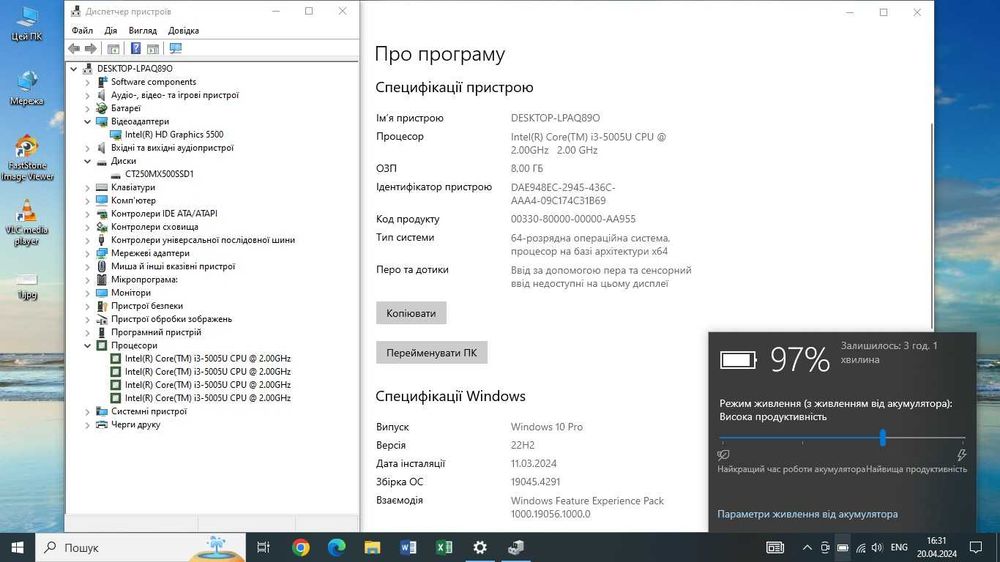The image size is (1000, 562).
Task: Expand the Батареї node
Action: [87, 108]
